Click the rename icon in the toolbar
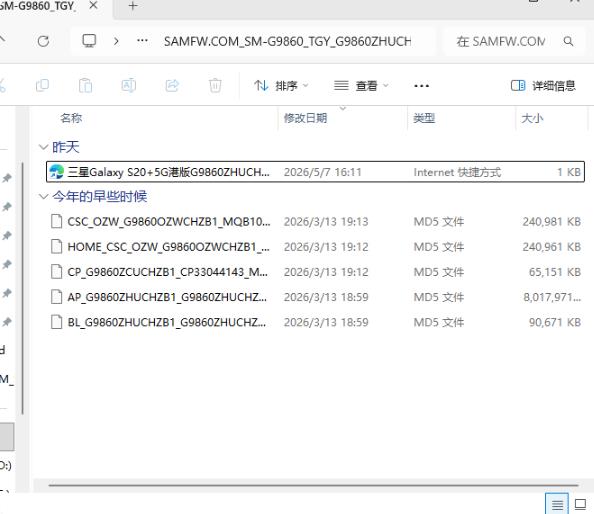Screen dimensions: 594x514 click(x=128, y=86)
